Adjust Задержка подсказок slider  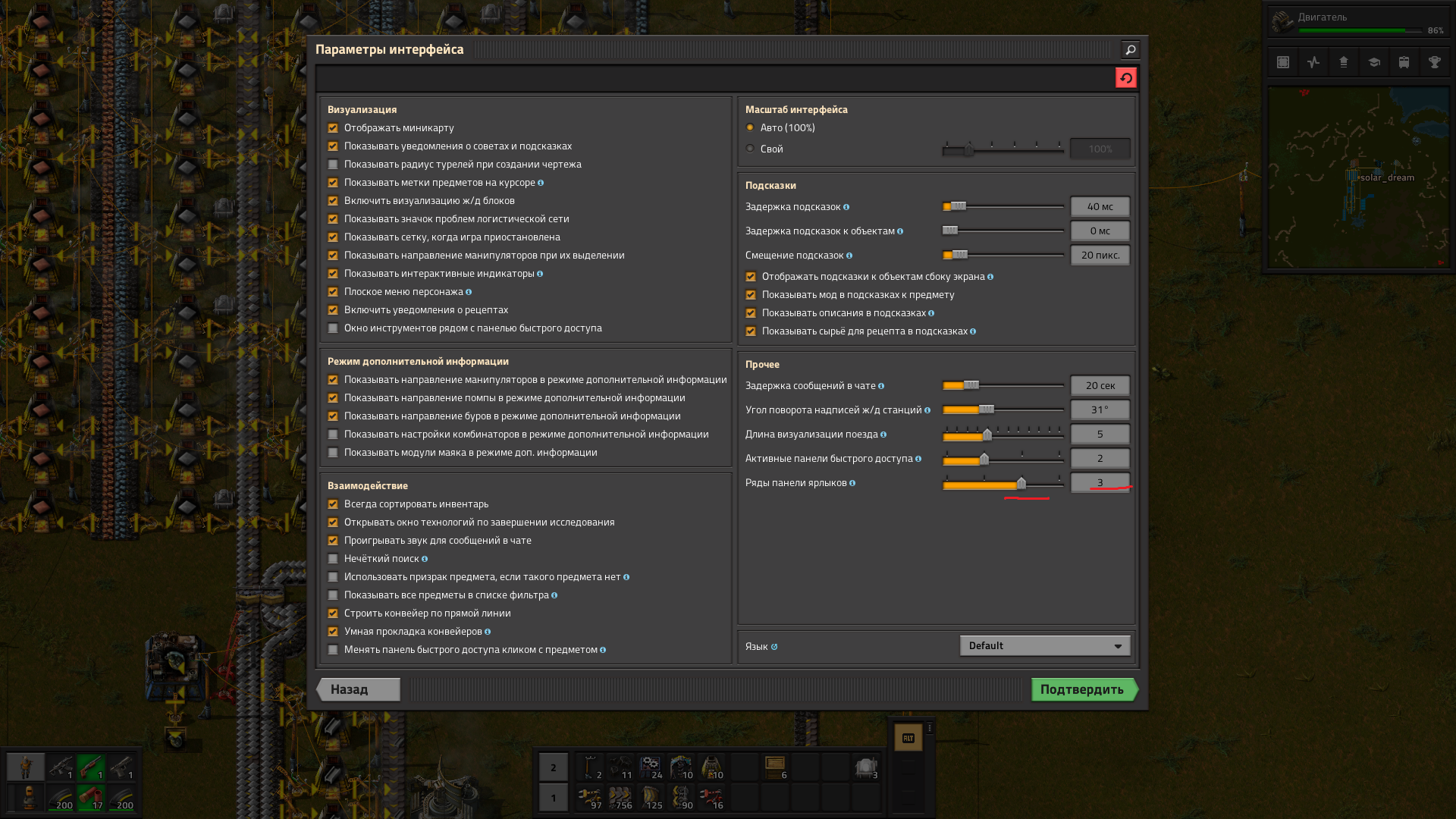click(x=1003, y=206)
